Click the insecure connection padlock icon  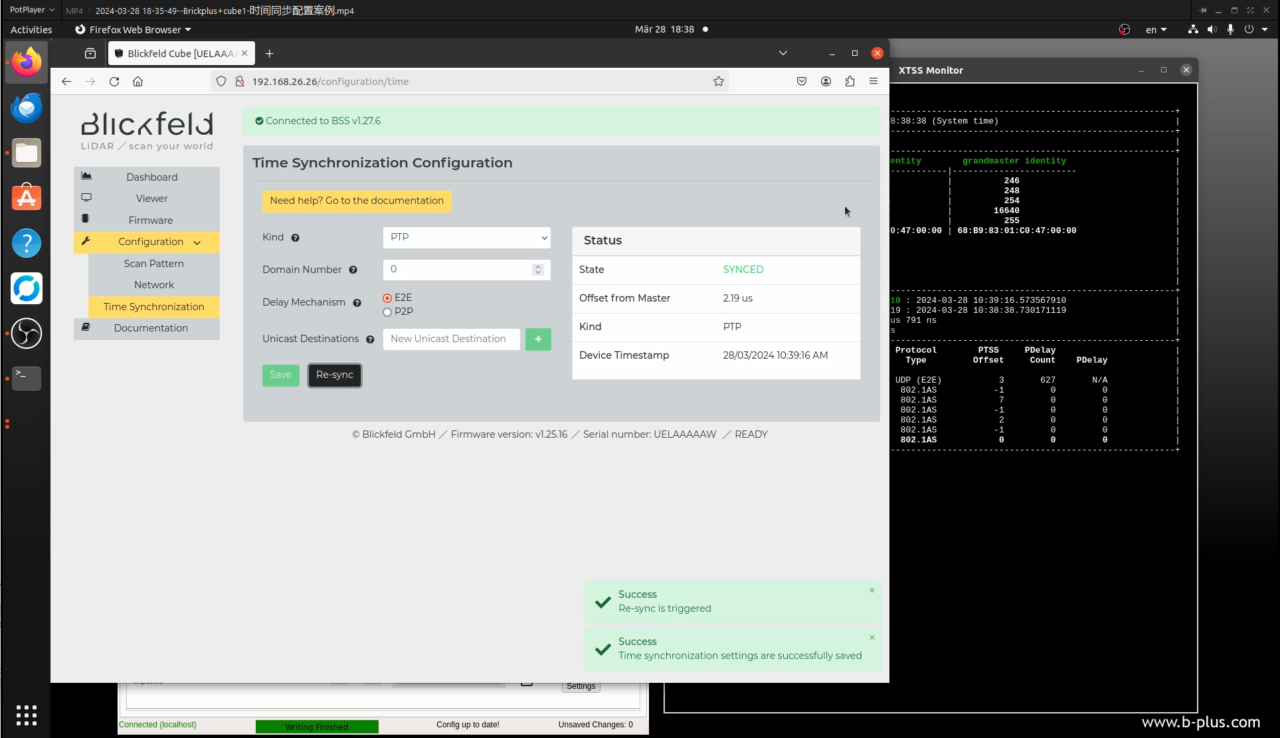240,82
